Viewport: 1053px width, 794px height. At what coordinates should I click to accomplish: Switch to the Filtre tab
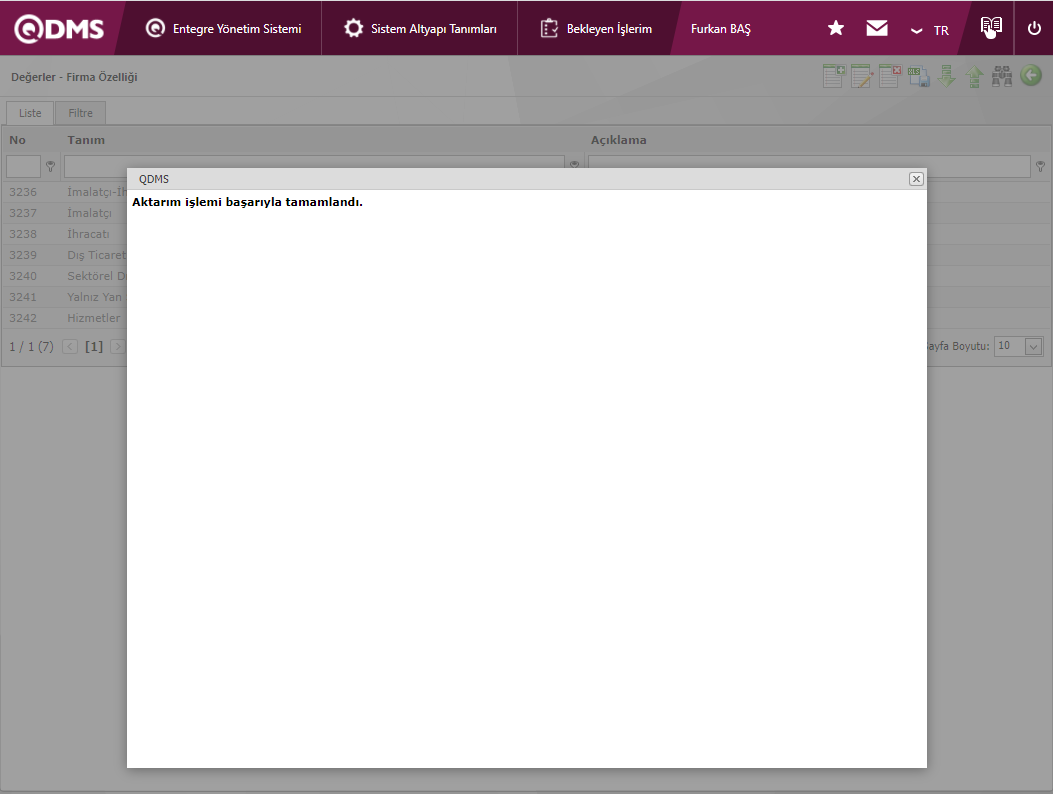[81, 113]
